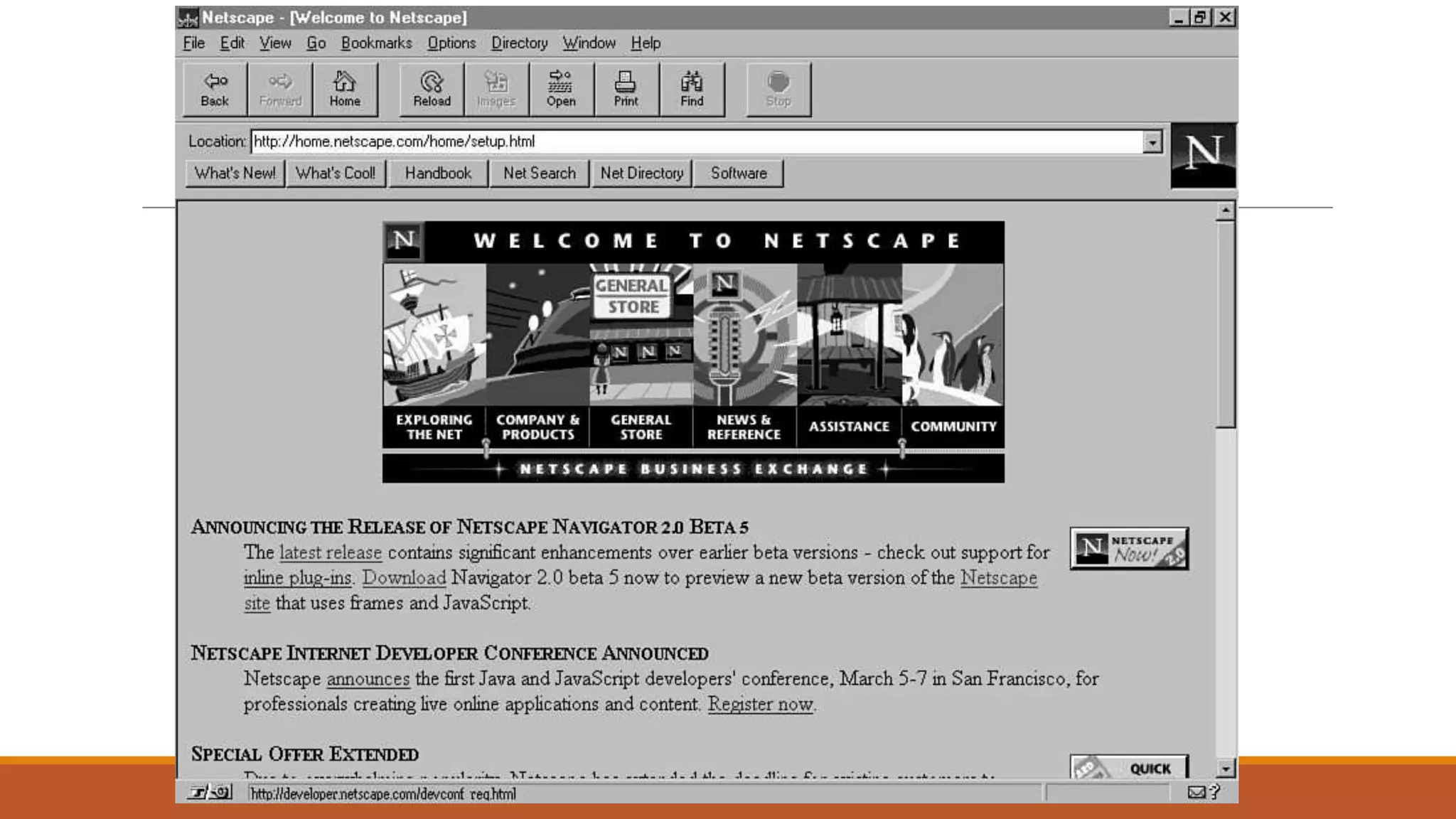Click the Special Offer Extended heading

pyautogui.click(x=305, y=754)
